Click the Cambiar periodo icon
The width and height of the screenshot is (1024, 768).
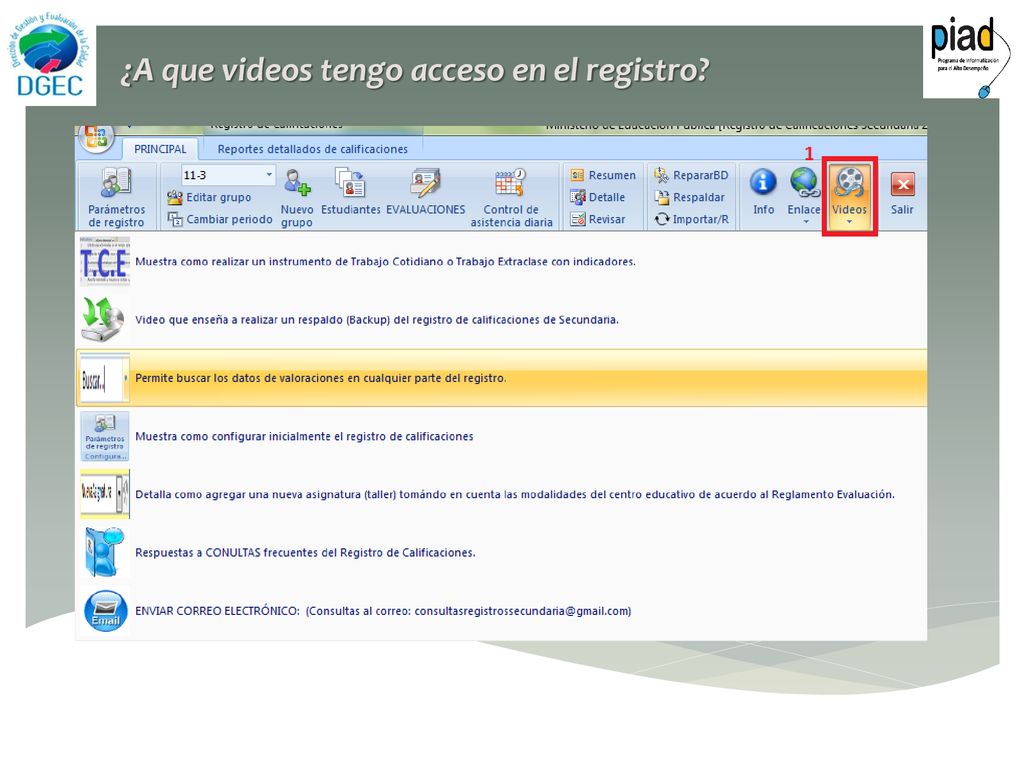tap(175, 219)
